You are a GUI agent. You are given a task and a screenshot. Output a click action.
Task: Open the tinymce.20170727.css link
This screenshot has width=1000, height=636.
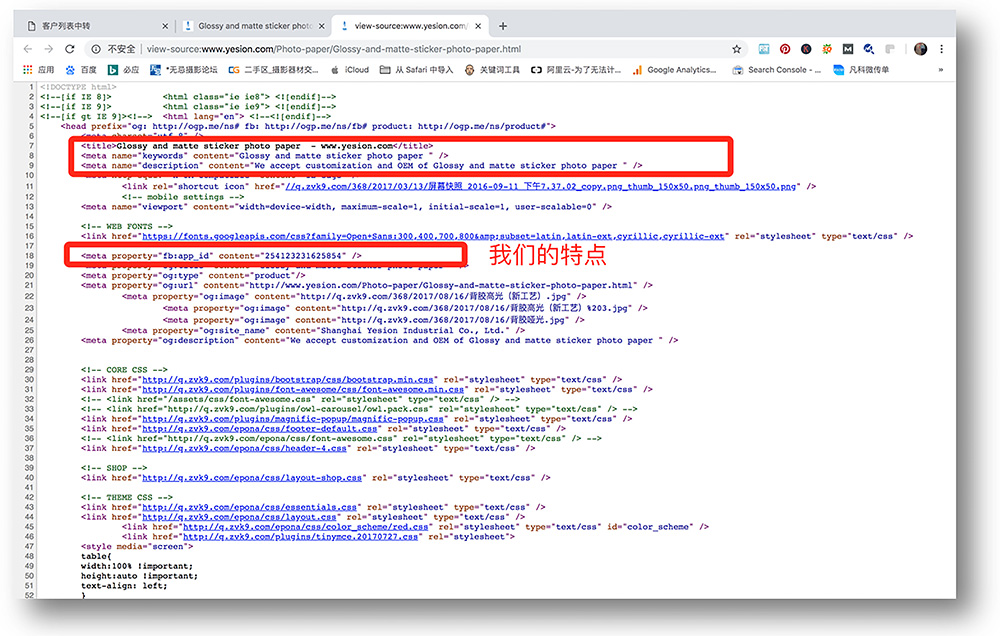click(300, 536)
